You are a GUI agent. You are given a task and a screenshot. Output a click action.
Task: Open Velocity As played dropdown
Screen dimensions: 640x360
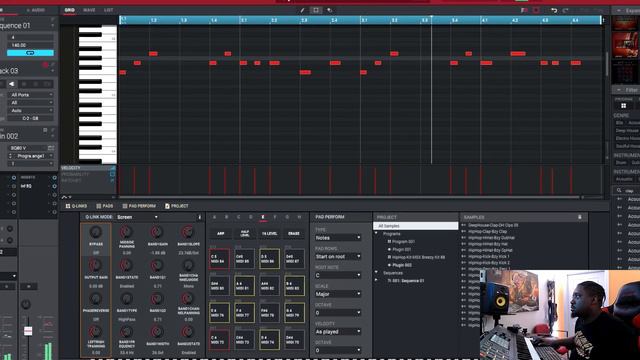pos(338,332)
